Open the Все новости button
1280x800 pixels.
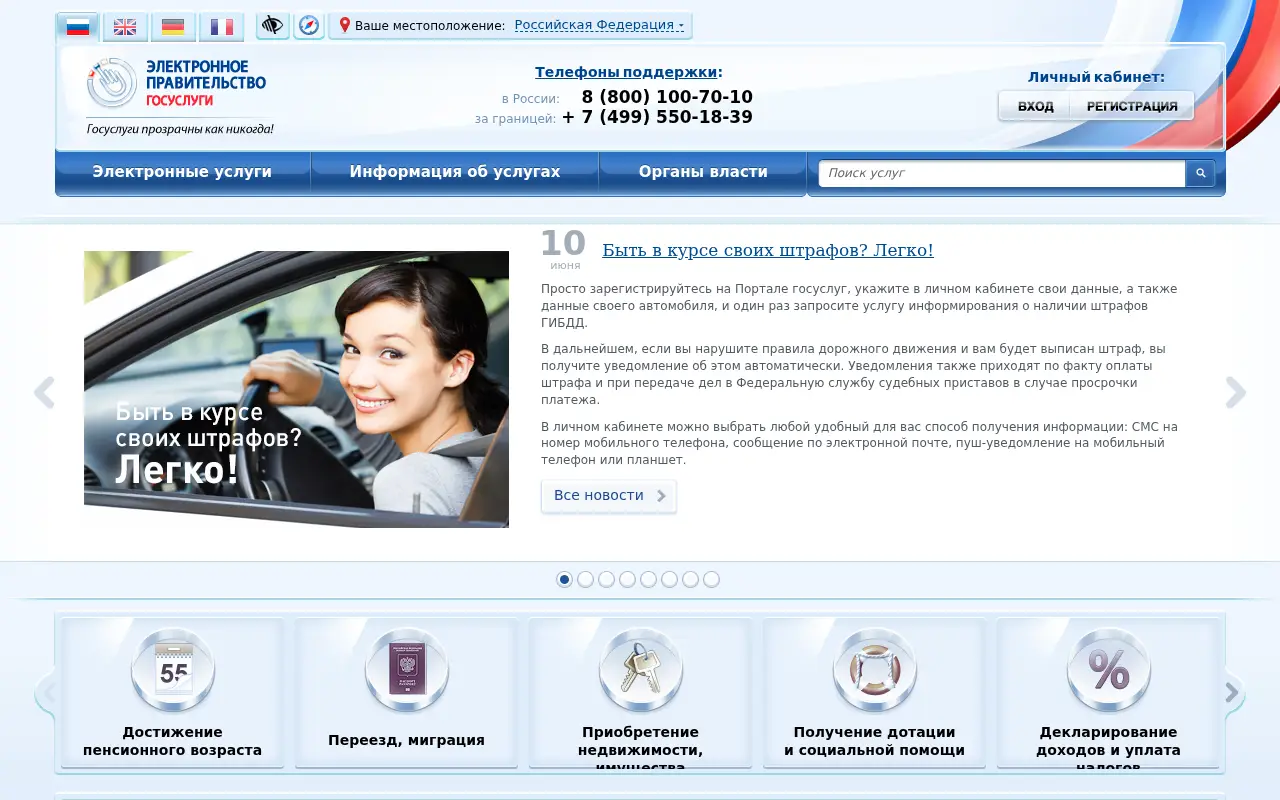[x=609, y=496]
